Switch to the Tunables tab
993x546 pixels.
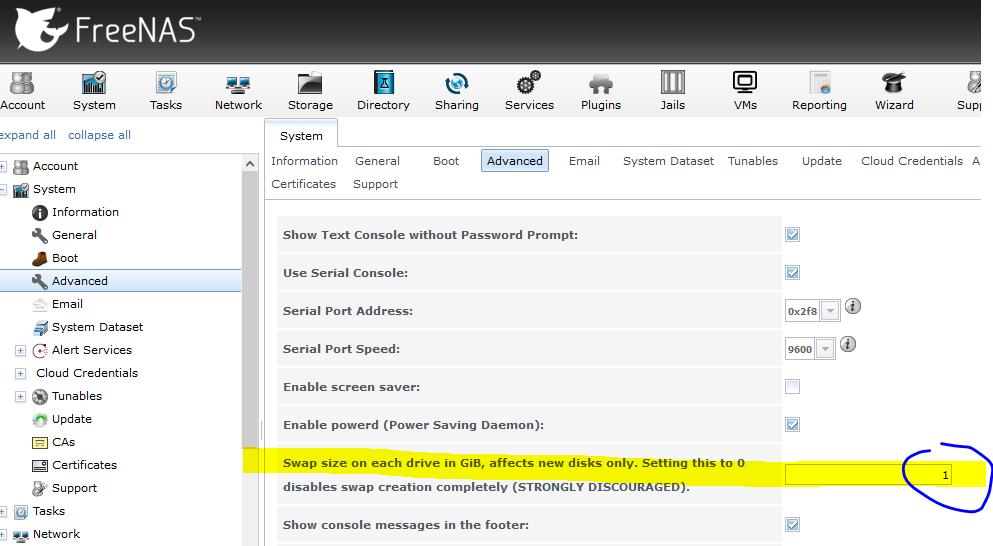pos(752,161)
